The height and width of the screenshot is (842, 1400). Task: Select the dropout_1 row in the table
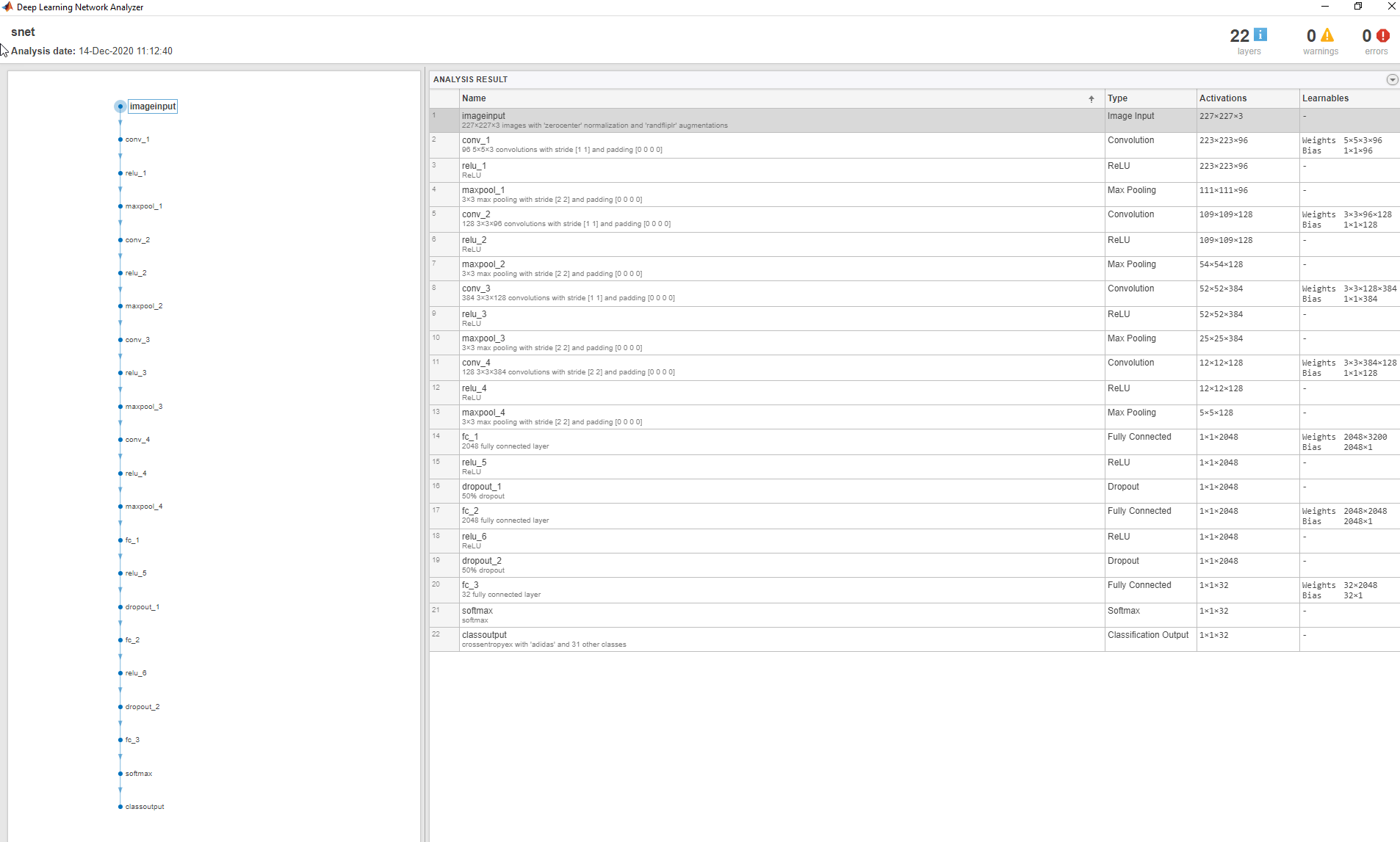point(914,491)
